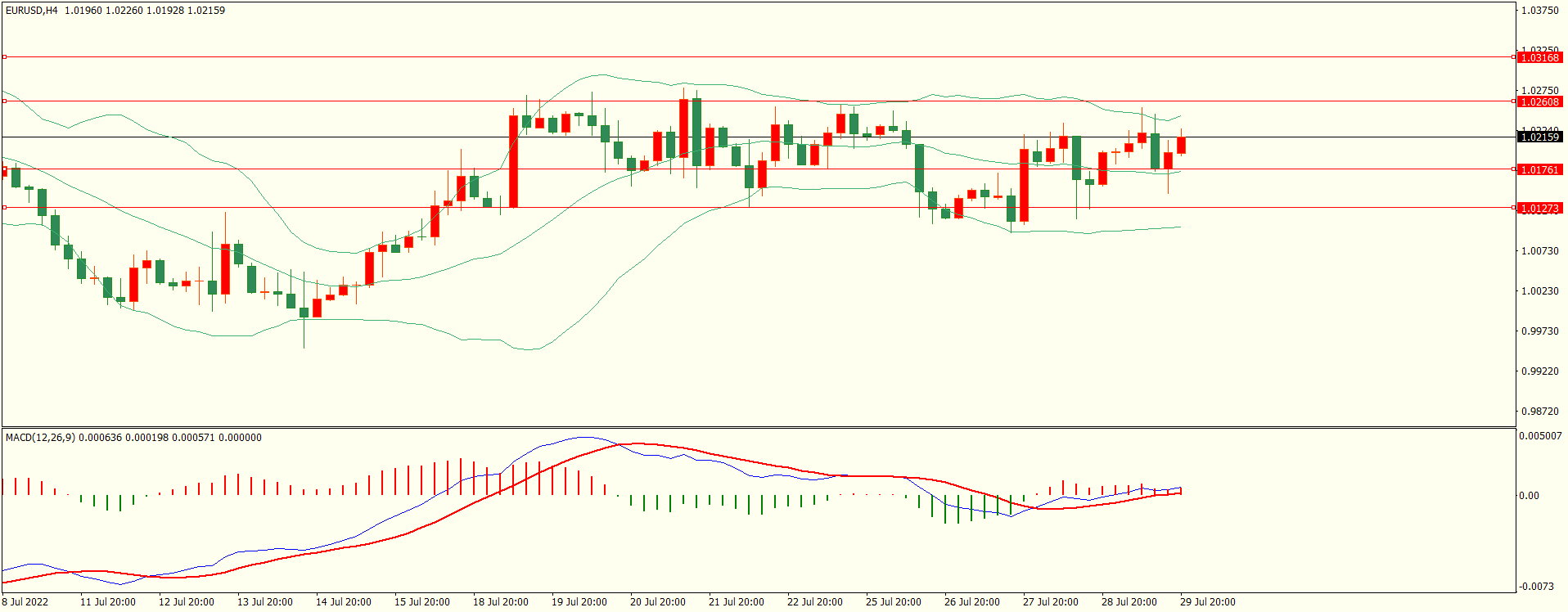This screenshot has width=1568, height=612.
Task: Click left handle of 1.01273 horizontal line
Action: click(4, 208)
